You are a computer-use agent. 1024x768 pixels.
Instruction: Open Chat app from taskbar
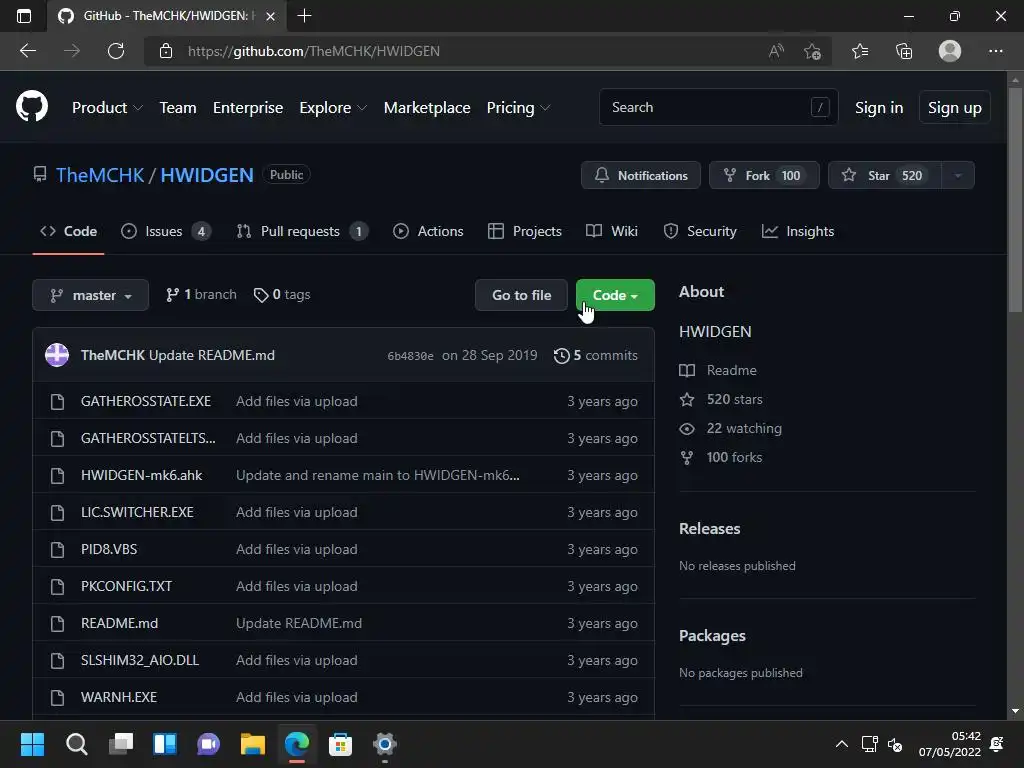click(x=208, y=744)
